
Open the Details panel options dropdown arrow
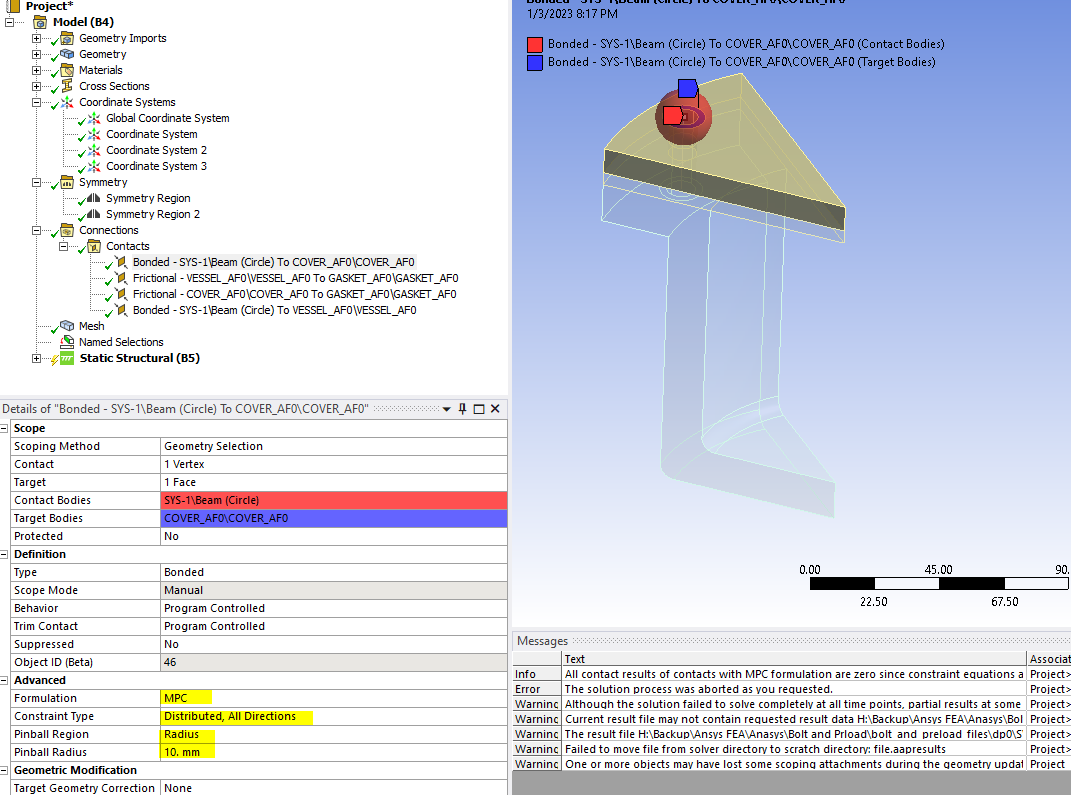tap(447, 409)
